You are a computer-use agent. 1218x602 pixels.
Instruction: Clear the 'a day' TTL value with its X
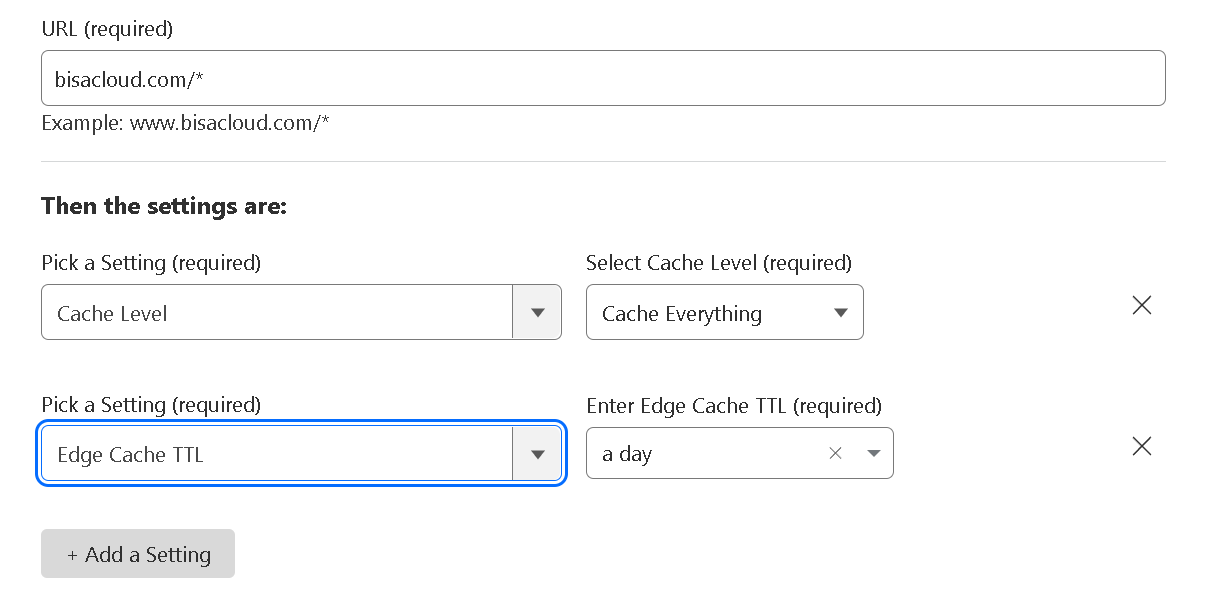835,453
